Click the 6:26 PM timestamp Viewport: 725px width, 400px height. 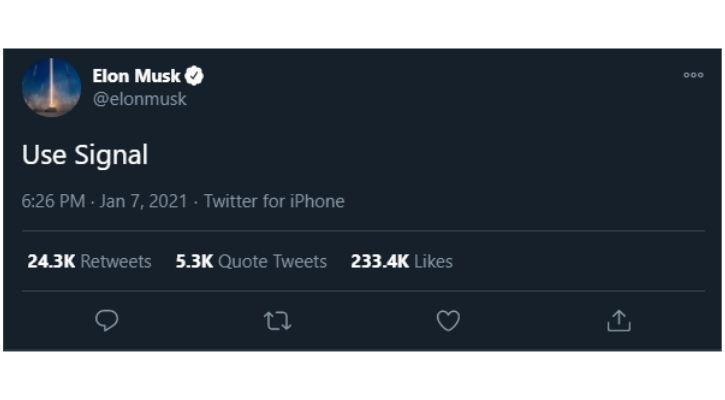click(x=53, y=201)
